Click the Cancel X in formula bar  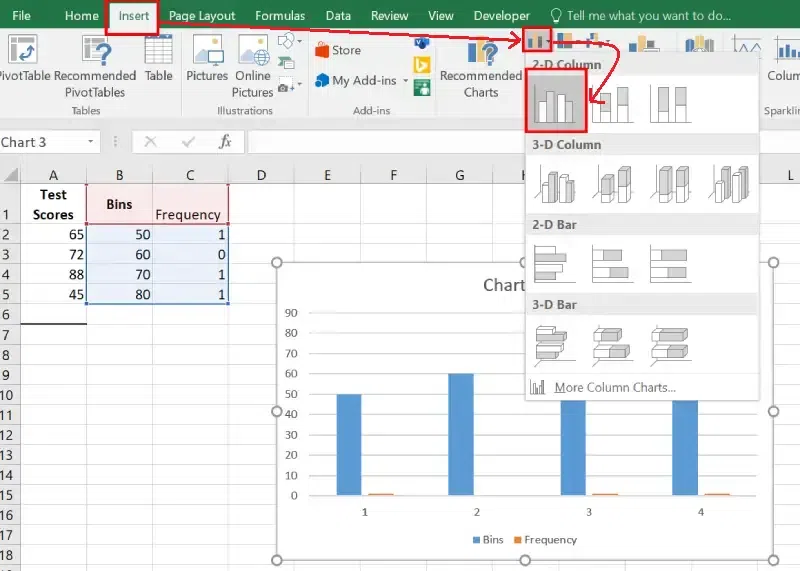[151, 142]
